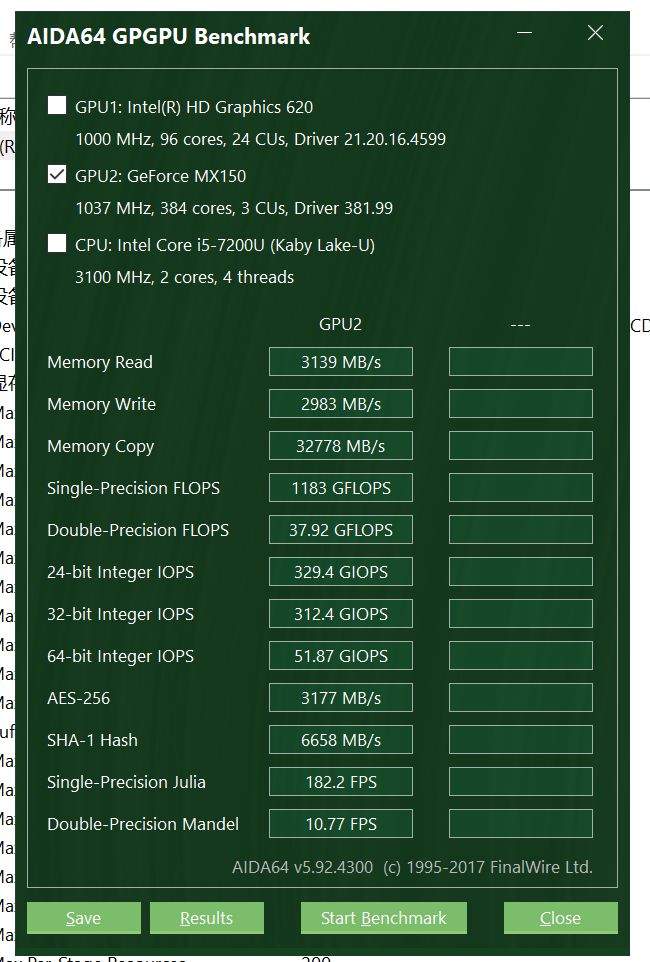Viewport: 650px width, 962px height.
Task: Click the 32-bit Integer IOPS value 312.4 GIOPS
Action: tap(341, 614)
